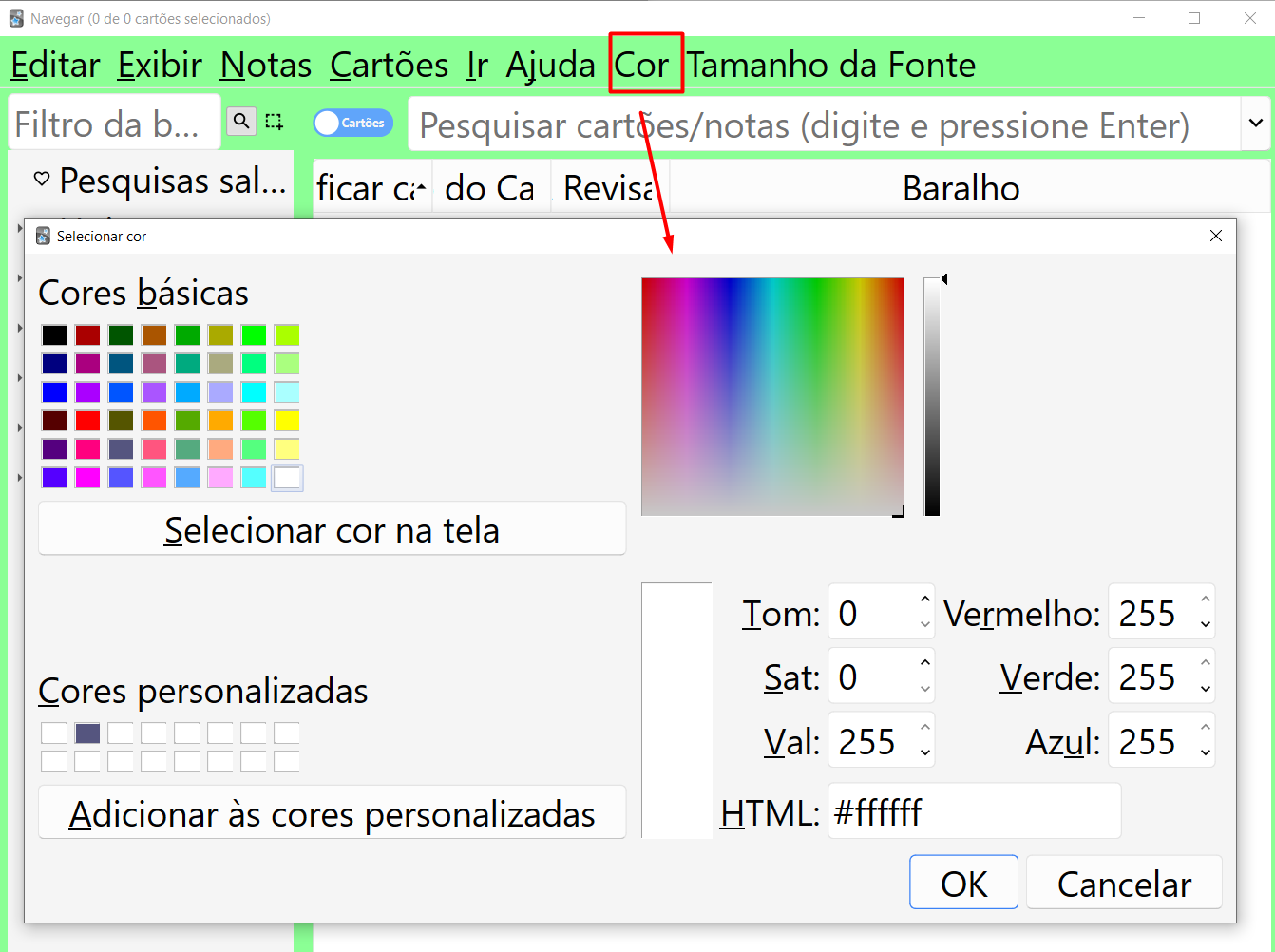Click the heart icon by Pesquisas salvas
This screenshot has height=952, width=1275.
42,179
